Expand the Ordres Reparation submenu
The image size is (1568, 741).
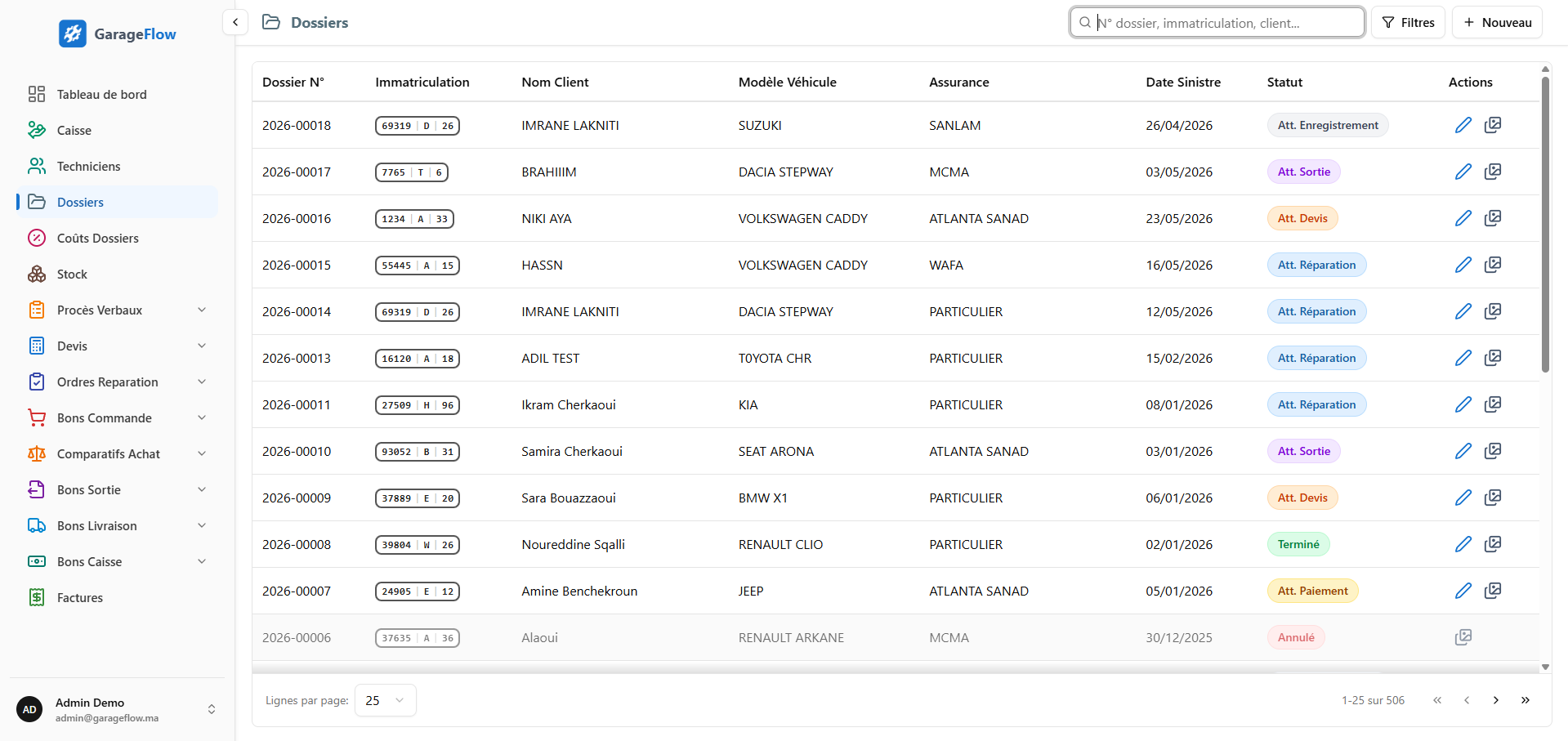pyautogui.click(x=202, y=382)
